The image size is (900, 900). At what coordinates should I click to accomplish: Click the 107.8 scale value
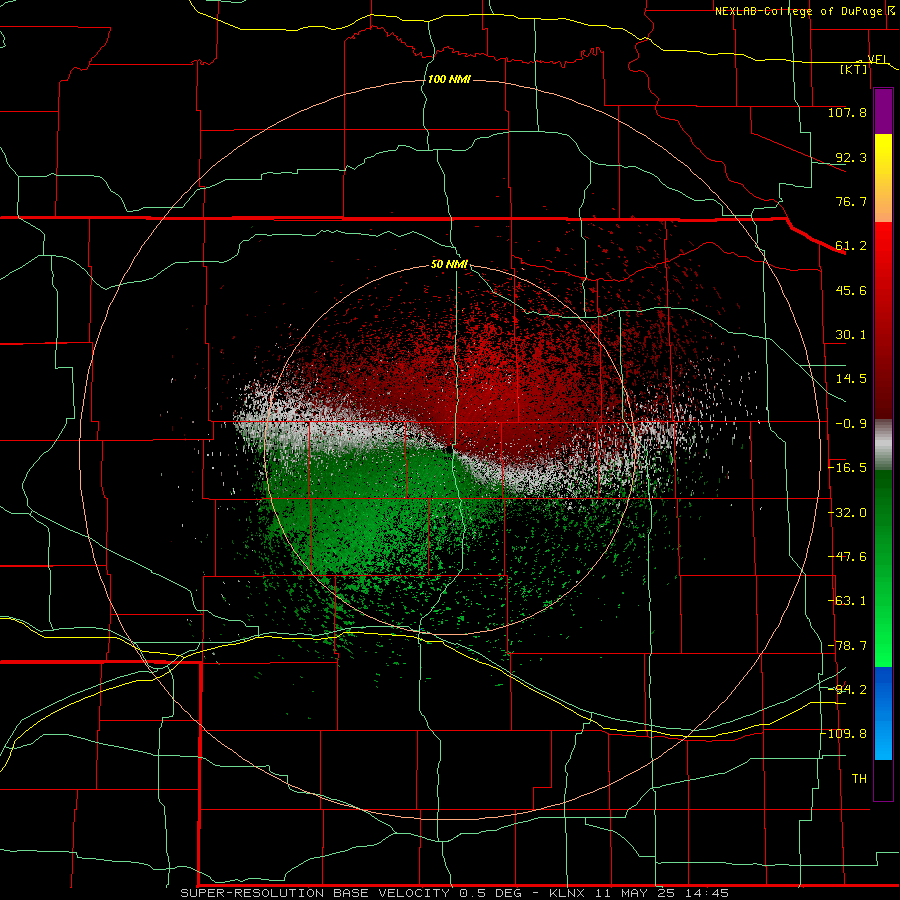[847, 112]
